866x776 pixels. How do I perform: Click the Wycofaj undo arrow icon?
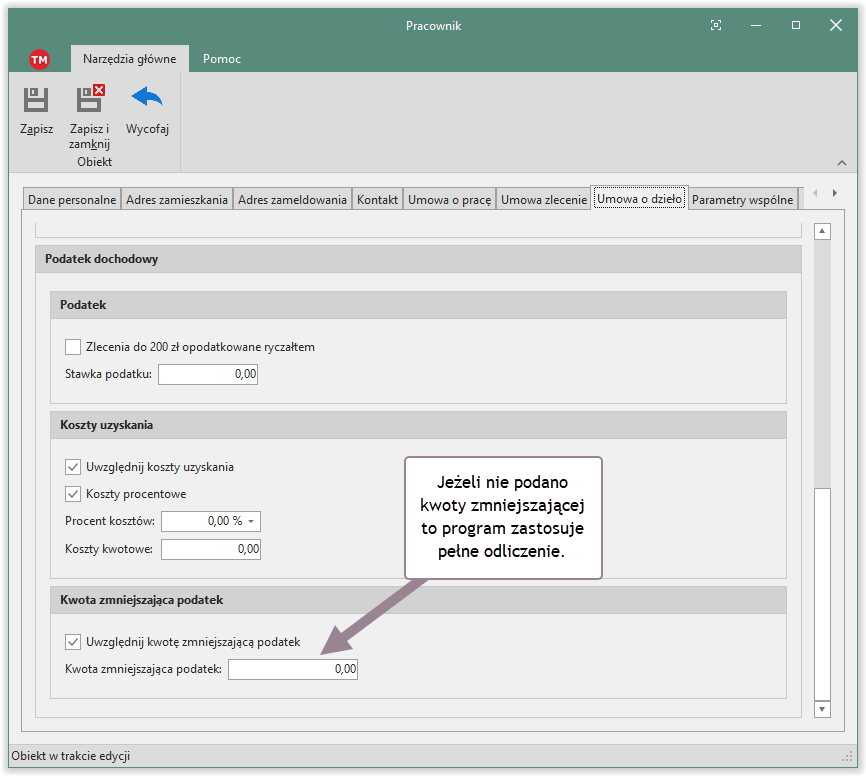(x=147, y=98)
